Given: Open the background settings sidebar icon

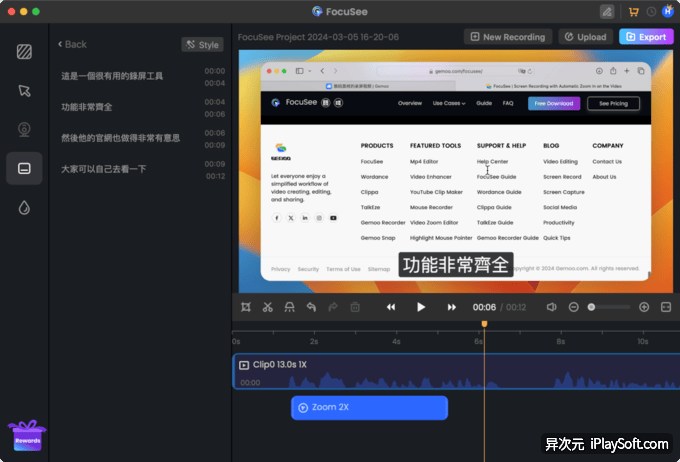Looking at the screenshot, I should click(24, 52).
